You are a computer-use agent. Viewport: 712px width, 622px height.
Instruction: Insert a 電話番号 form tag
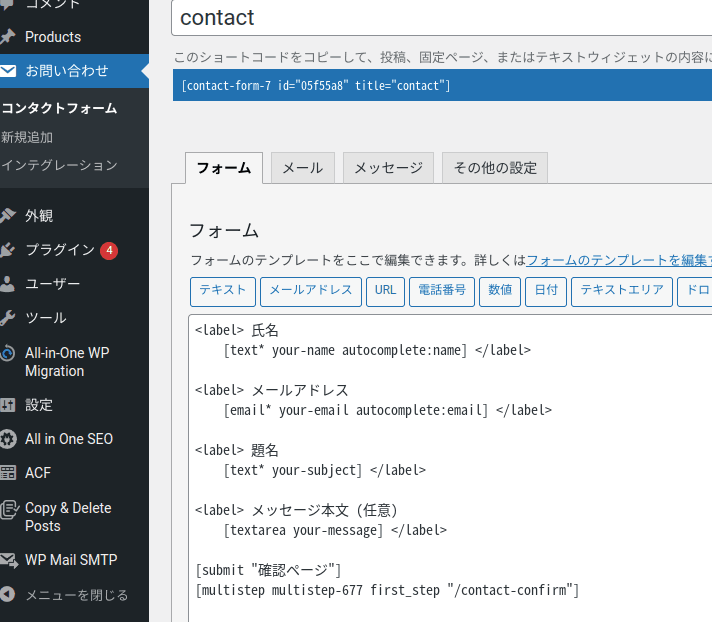(442, 292)
